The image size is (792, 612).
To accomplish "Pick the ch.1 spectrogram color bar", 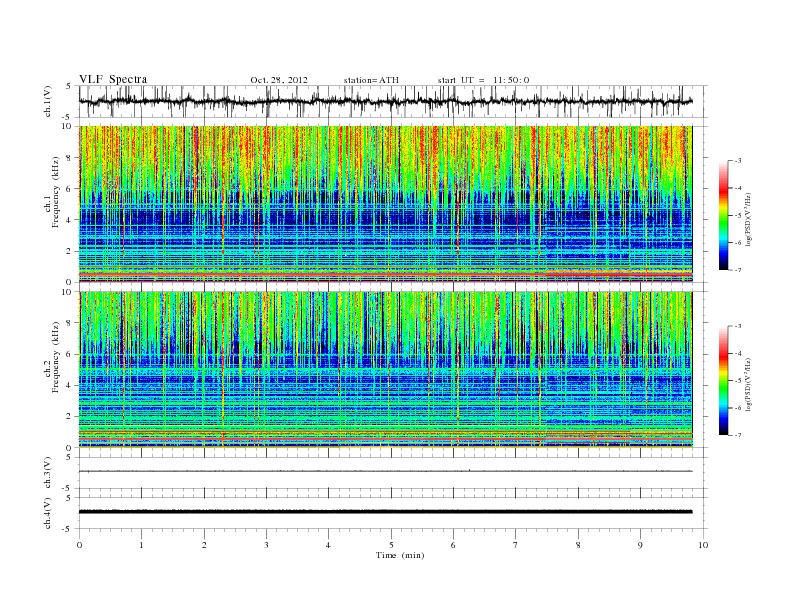I will click(x=723, y=215).
